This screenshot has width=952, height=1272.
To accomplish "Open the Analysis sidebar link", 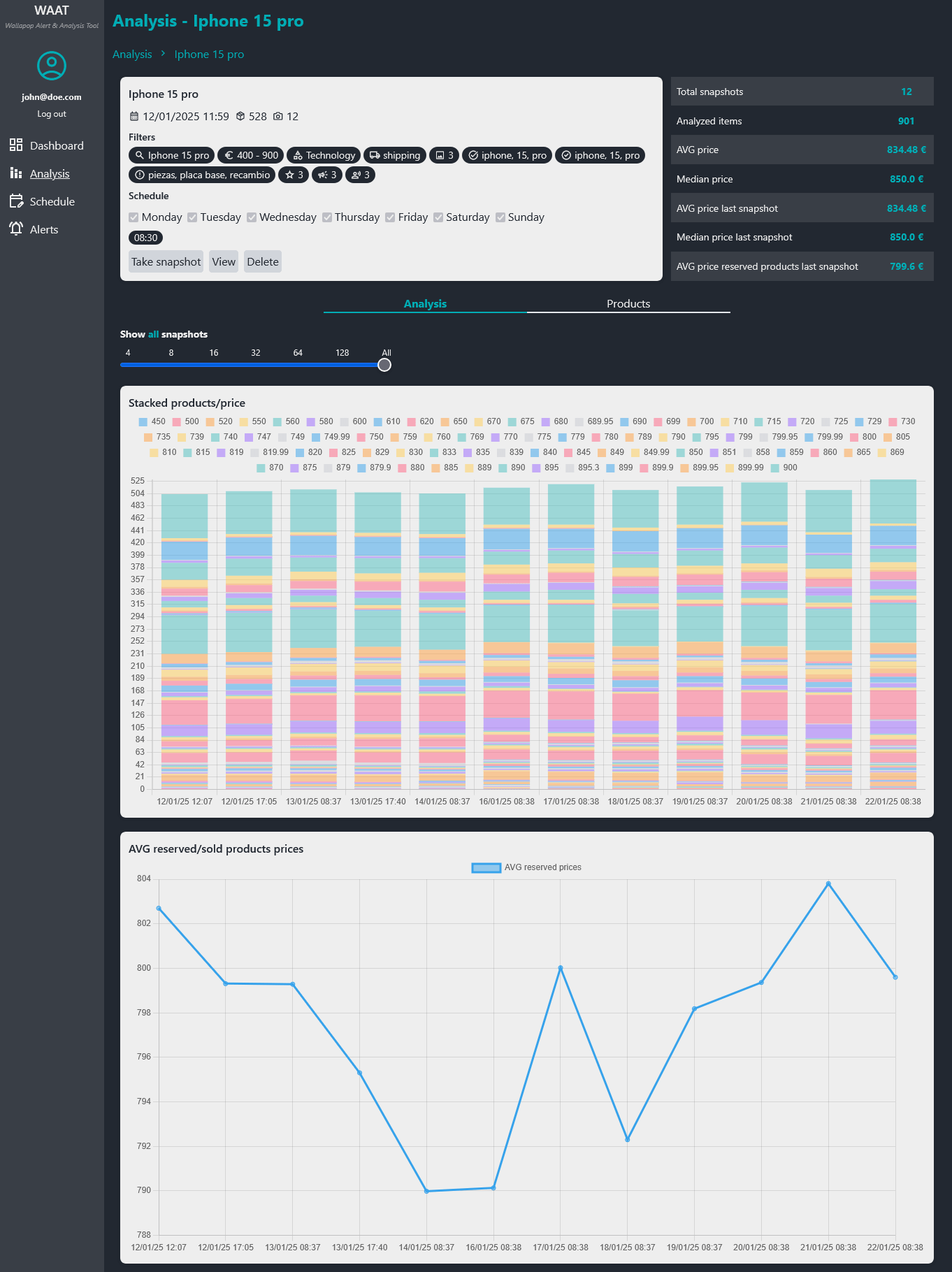I will (50, 173).
